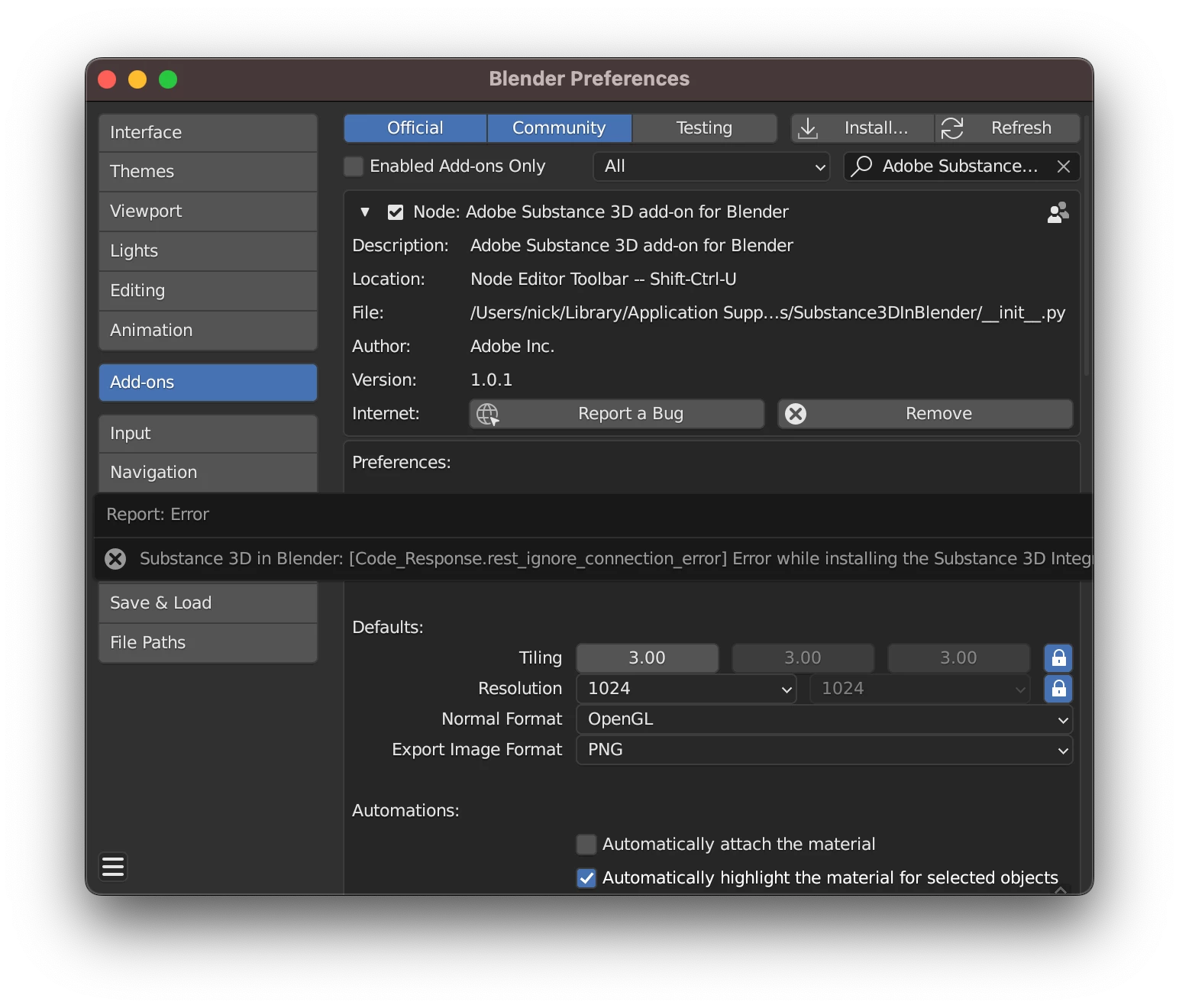Click the add-on file path text
The image size is (1179, 1008).
click(767, 313)
